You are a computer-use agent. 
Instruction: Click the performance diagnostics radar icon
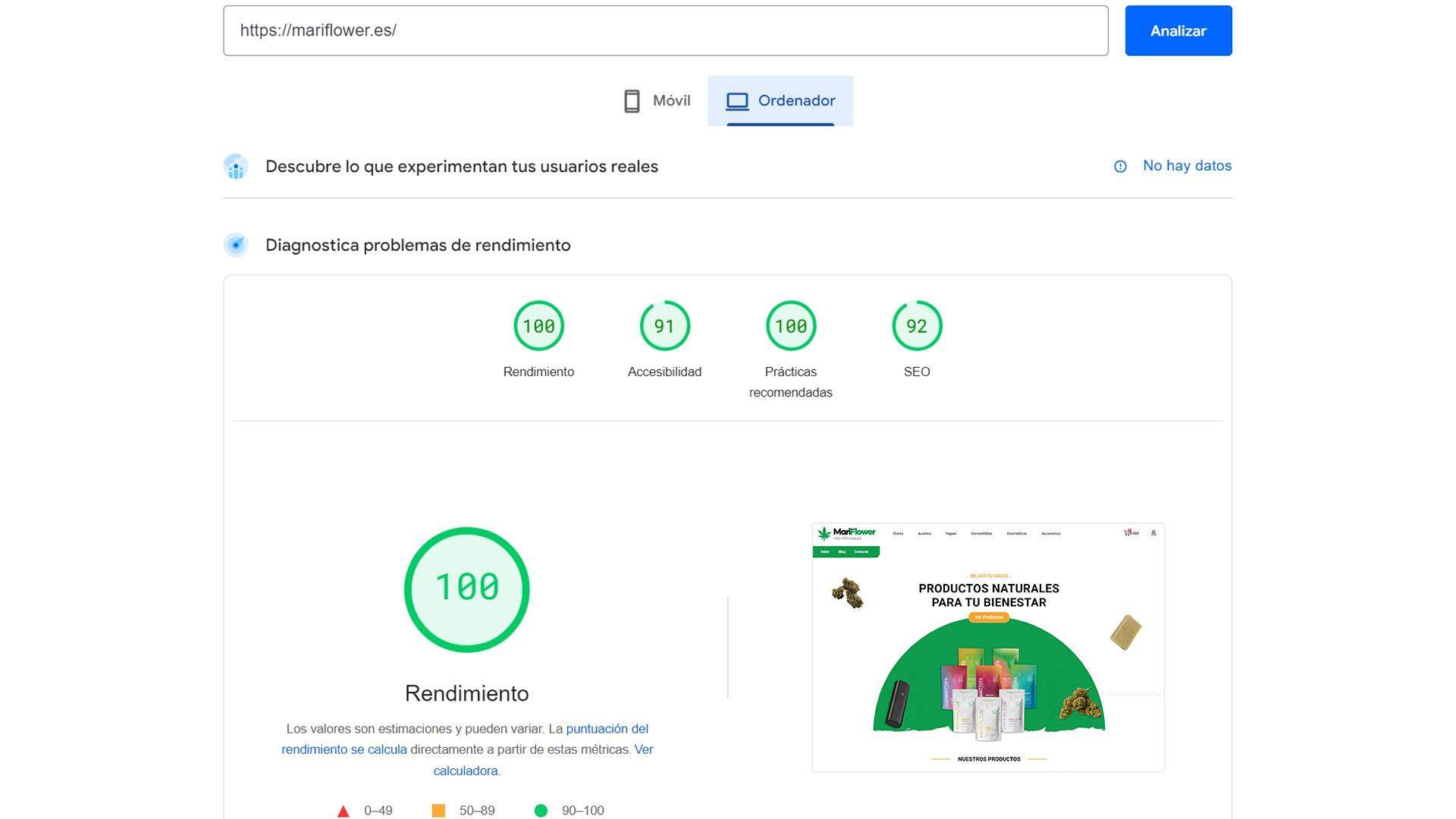[236, 245]
